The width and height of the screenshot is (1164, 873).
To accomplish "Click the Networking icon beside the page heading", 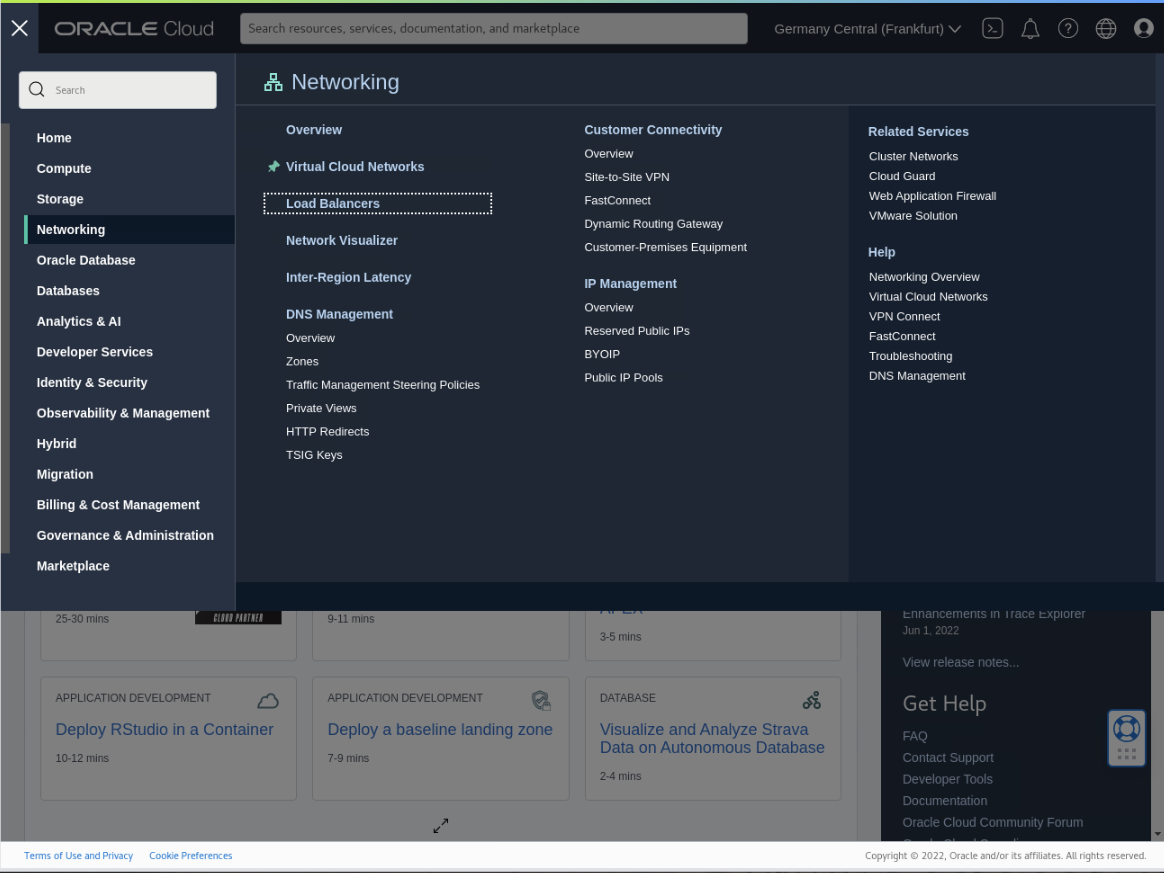I will click(273, 82).
